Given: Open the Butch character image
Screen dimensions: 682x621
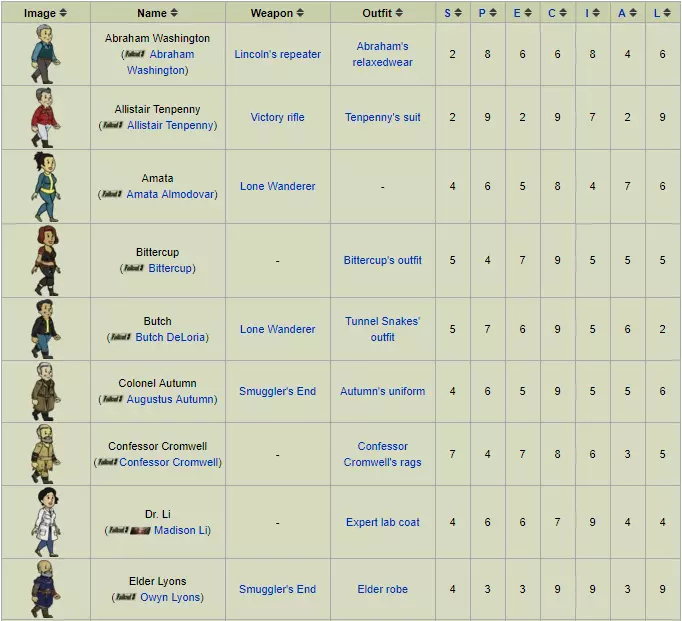Looking at the screenshot, I should point(45,329).
